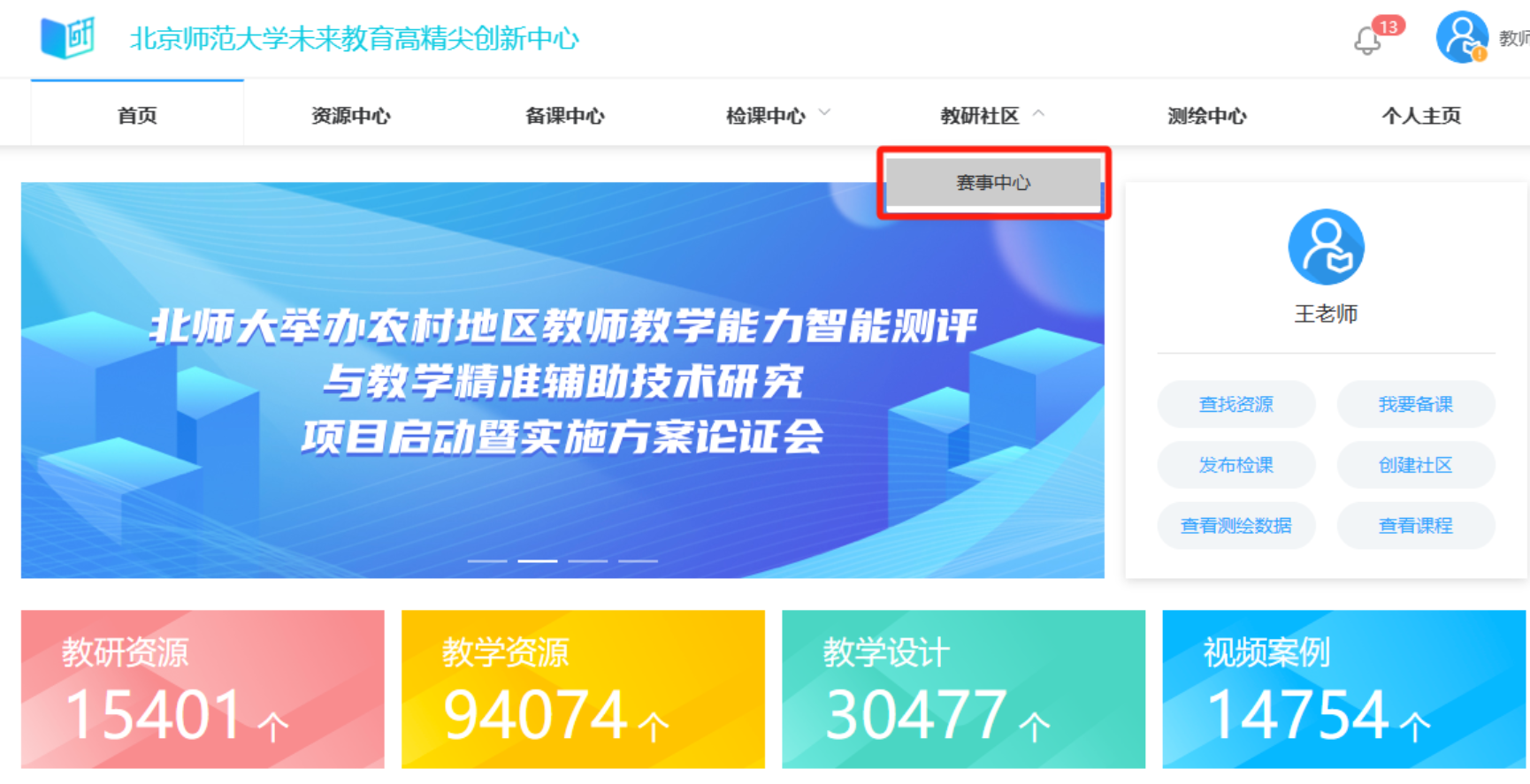
Task: Click the user avatar icon in header
Action: click(x=1462, y=37)
